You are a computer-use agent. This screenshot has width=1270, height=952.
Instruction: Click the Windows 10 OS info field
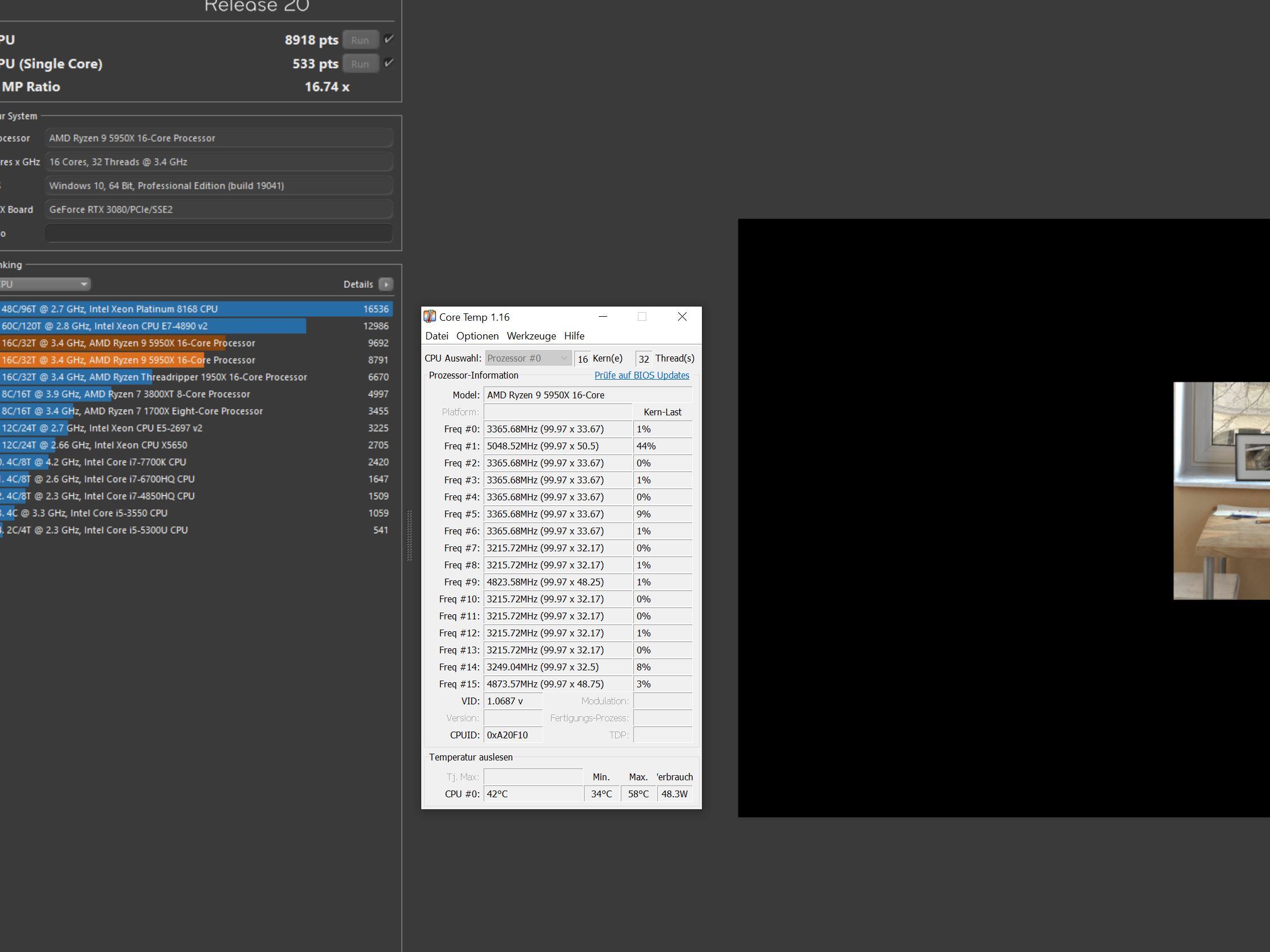pyautogui.click(x=219, y=185)
